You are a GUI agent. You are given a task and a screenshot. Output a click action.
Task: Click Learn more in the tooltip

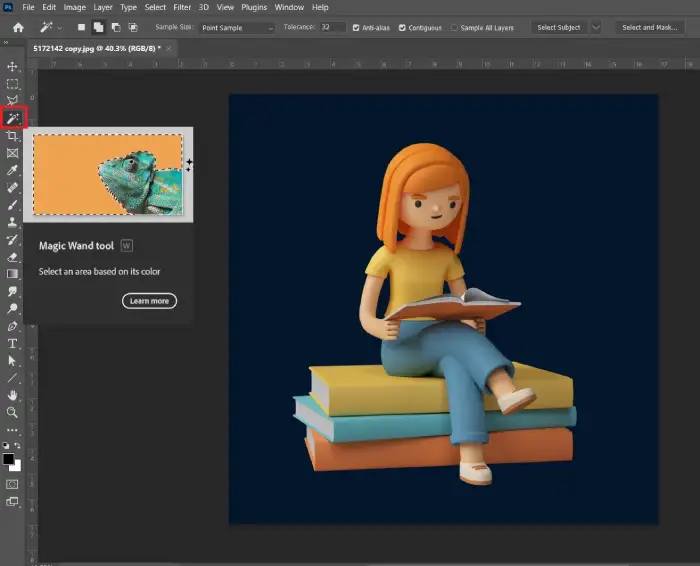(x=149, y=301)
